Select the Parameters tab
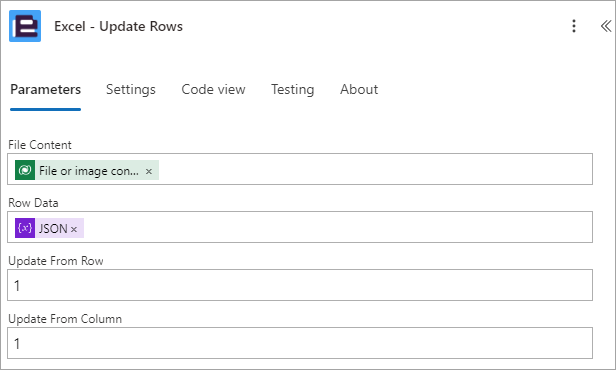The image size is (616, 370). (x=46, y=90)
